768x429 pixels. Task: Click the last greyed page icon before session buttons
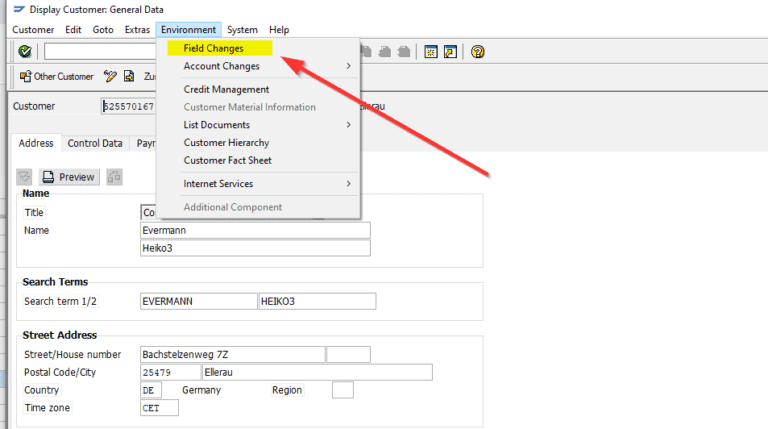click(404, 51)
